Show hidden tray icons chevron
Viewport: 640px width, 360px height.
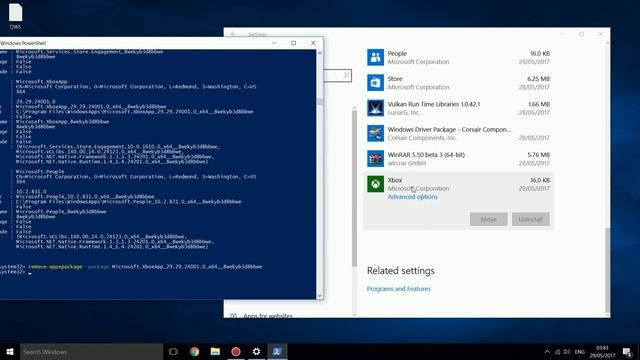[x=547, y=351]
